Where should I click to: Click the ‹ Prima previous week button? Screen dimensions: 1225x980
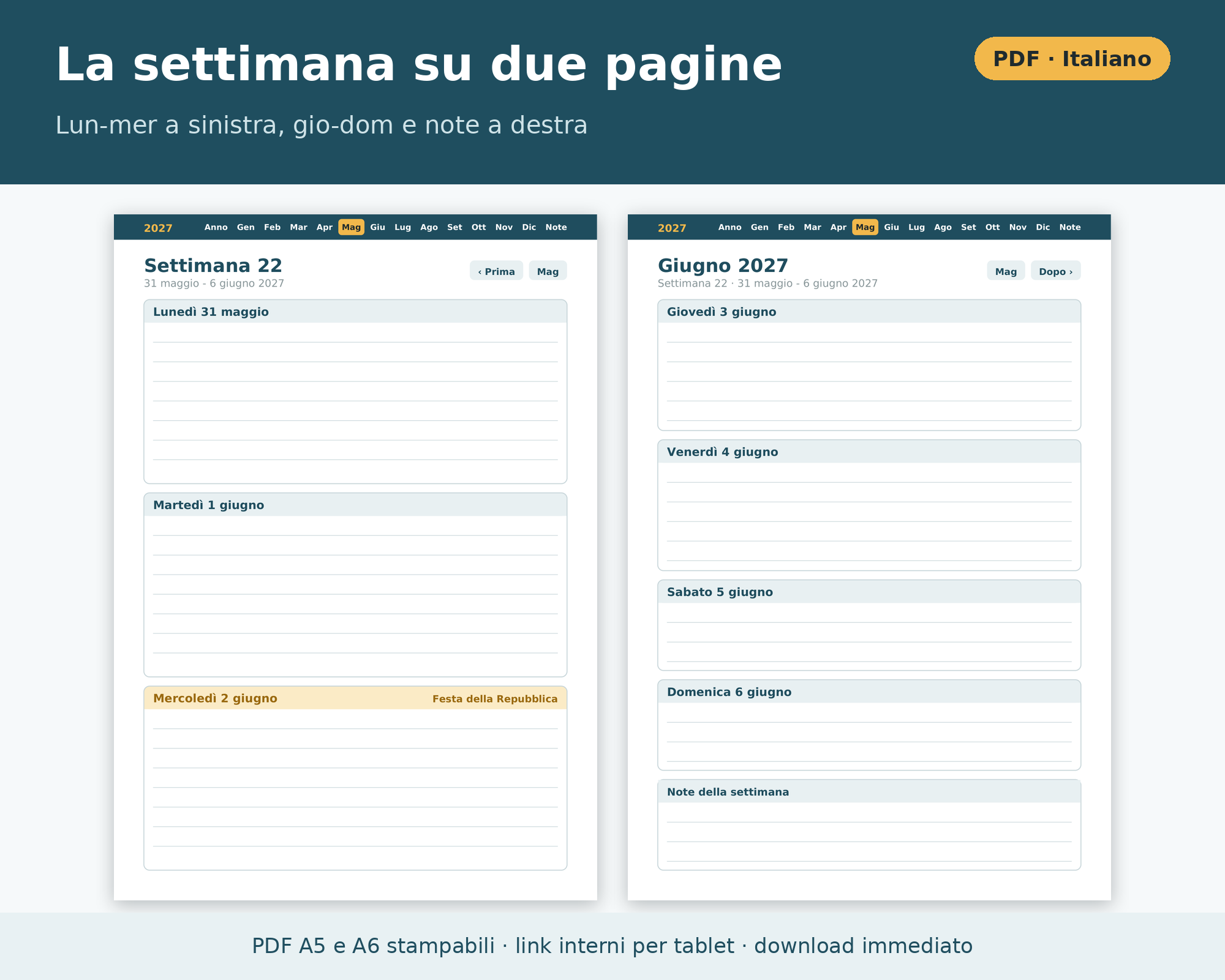pos(496,271)
